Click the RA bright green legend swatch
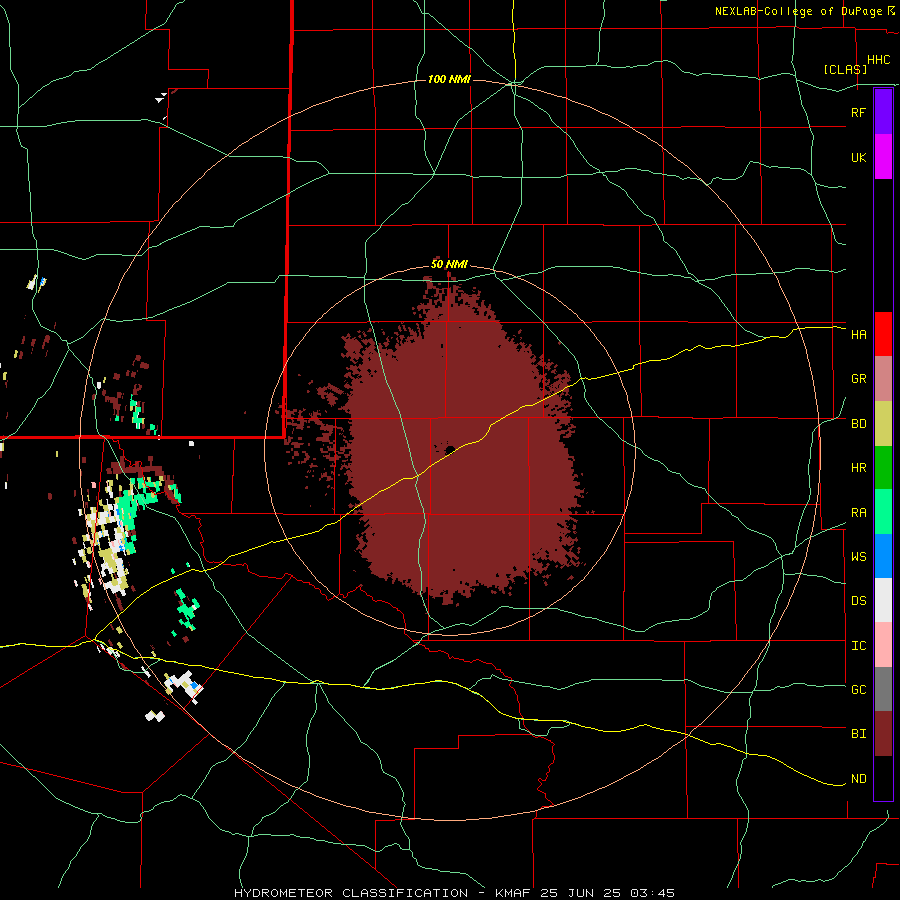900x900 pixels. [x=883, y=512]
